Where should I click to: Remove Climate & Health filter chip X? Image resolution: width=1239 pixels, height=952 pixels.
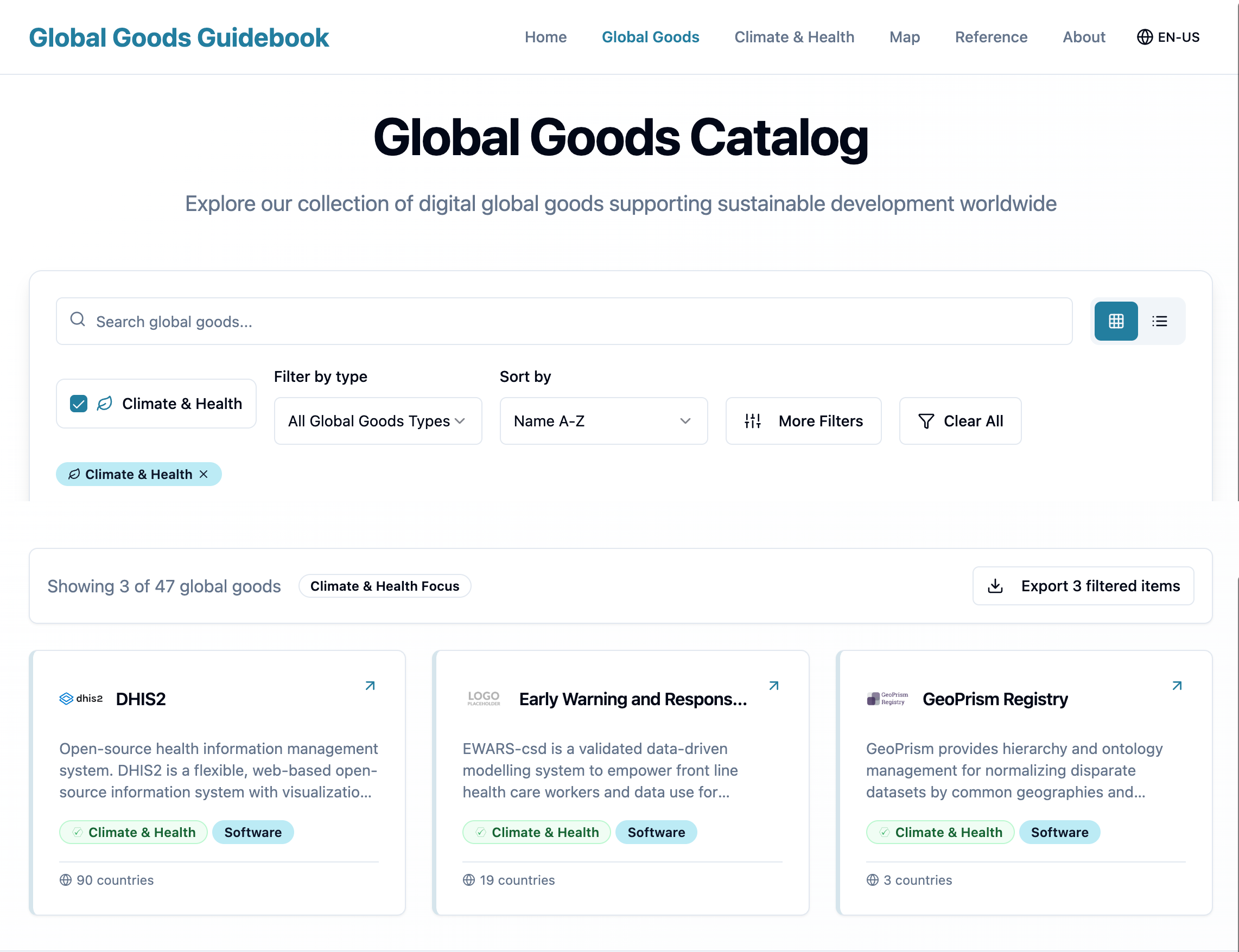204,474
